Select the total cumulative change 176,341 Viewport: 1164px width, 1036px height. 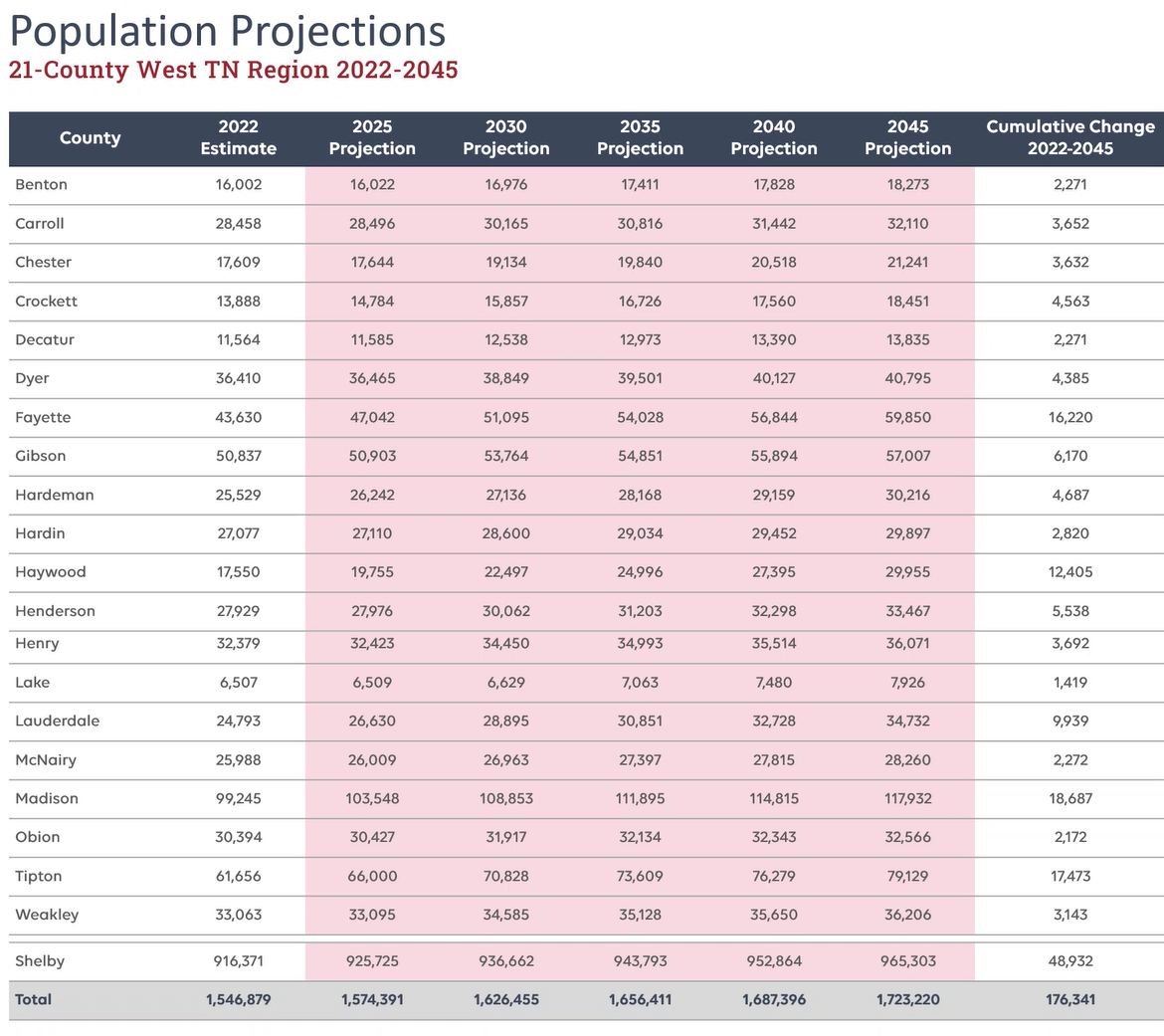tap(1069, 999)
